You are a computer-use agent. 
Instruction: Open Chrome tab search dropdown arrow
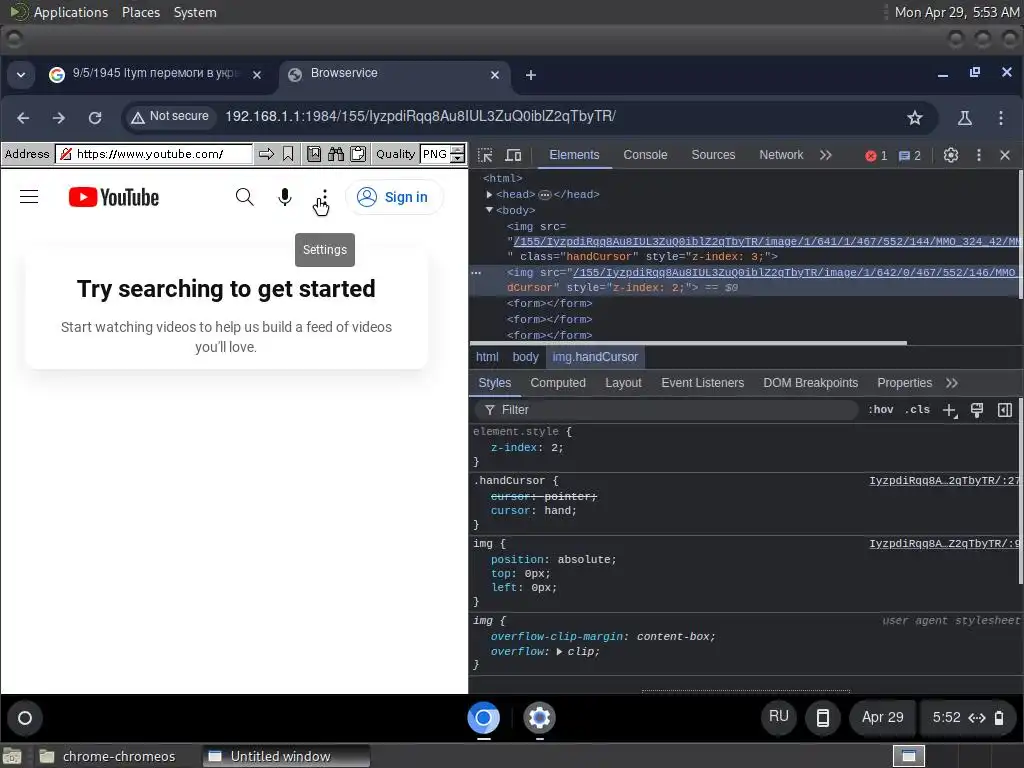tap(21, 75)
